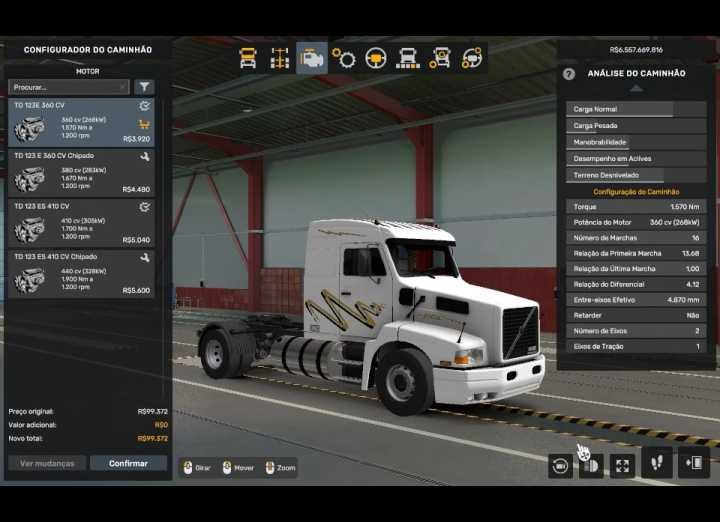
Task: Select the TD 123 ES 410 CV Chipado engine
Action: (81, 274)
